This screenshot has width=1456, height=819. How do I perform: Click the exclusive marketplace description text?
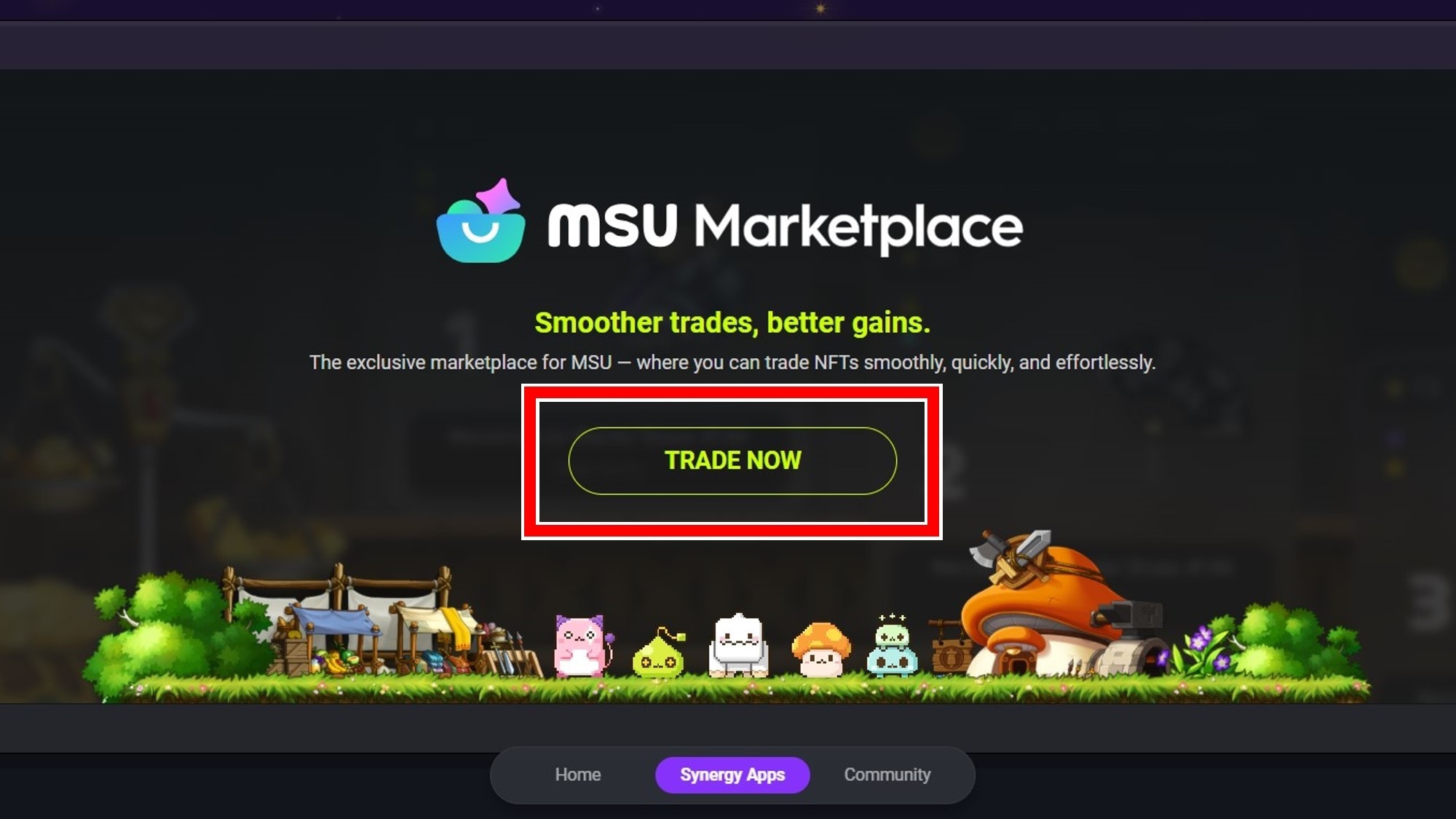click(x=732, y=363)
